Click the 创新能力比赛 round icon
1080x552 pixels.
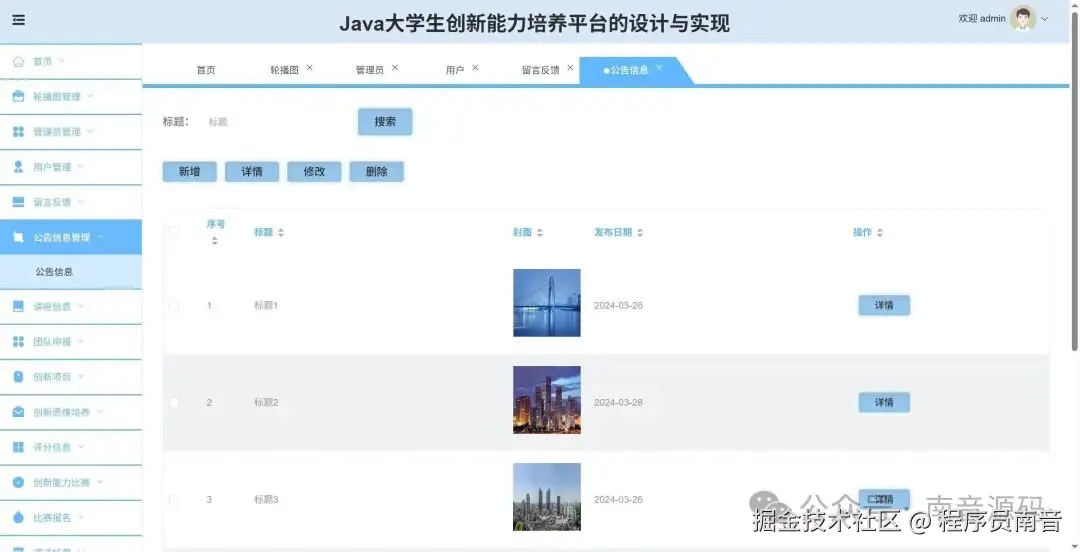19,482
